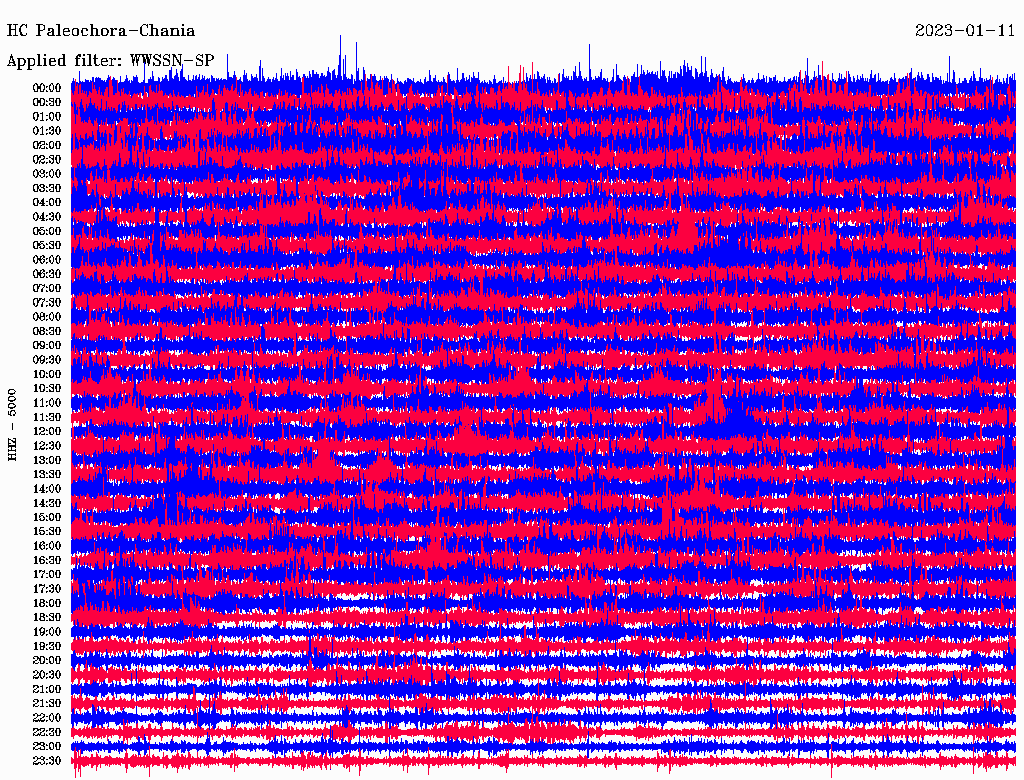Select the 21:00 time label
Image resolution: width=1024 pixels, height=780 pixels.
(x=47, y=690)
